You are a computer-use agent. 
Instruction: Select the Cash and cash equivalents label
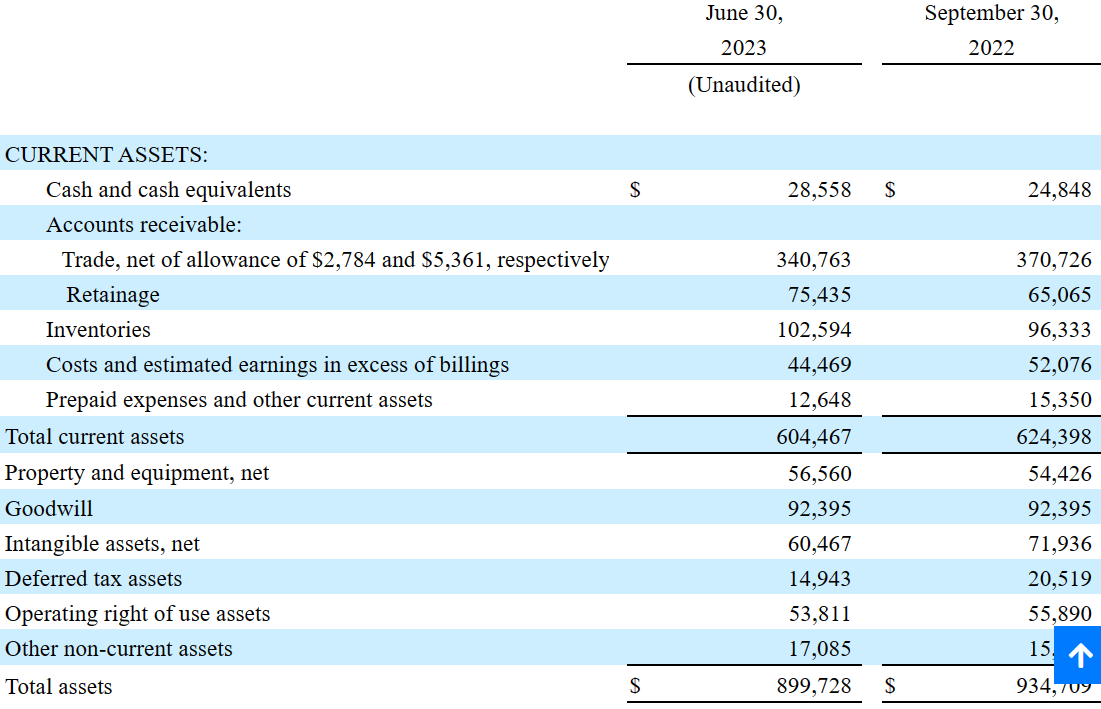(169, 190)
